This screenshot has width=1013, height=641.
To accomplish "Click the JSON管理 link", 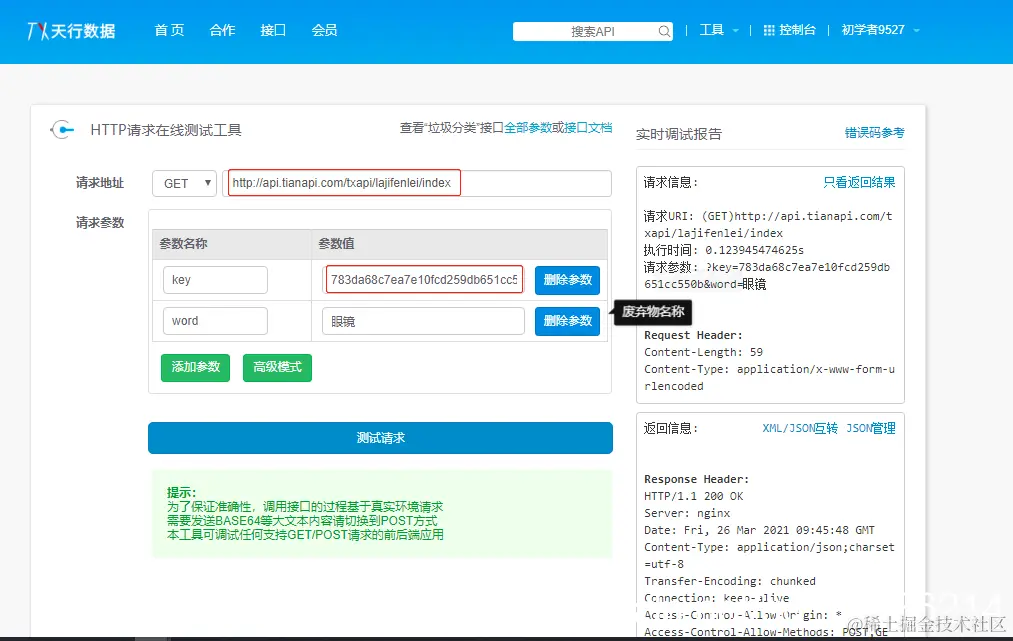I will (x=871, y=428).
